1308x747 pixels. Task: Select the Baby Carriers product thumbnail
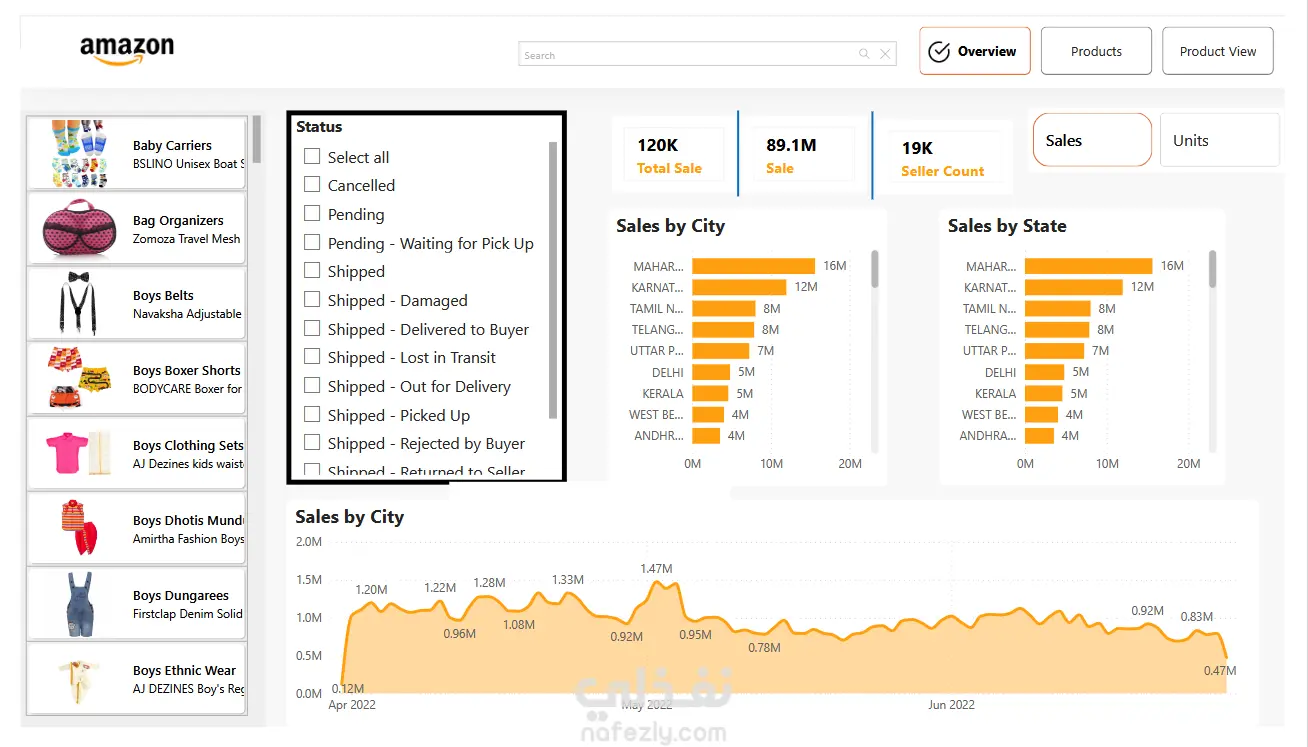point(80,154)
